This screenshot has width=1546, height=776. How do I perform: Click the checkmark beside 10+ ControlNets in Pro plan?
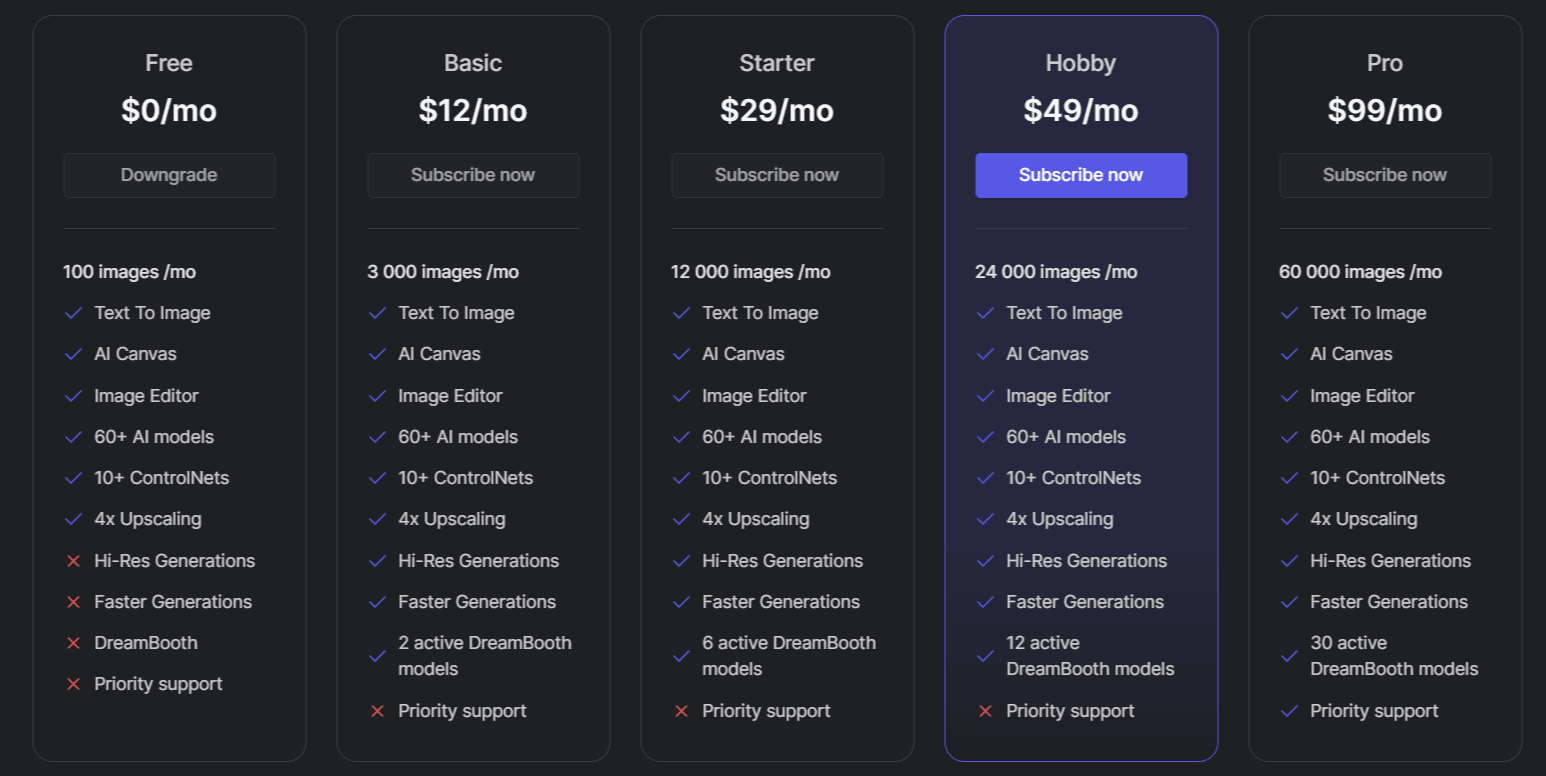[1289, 478]
